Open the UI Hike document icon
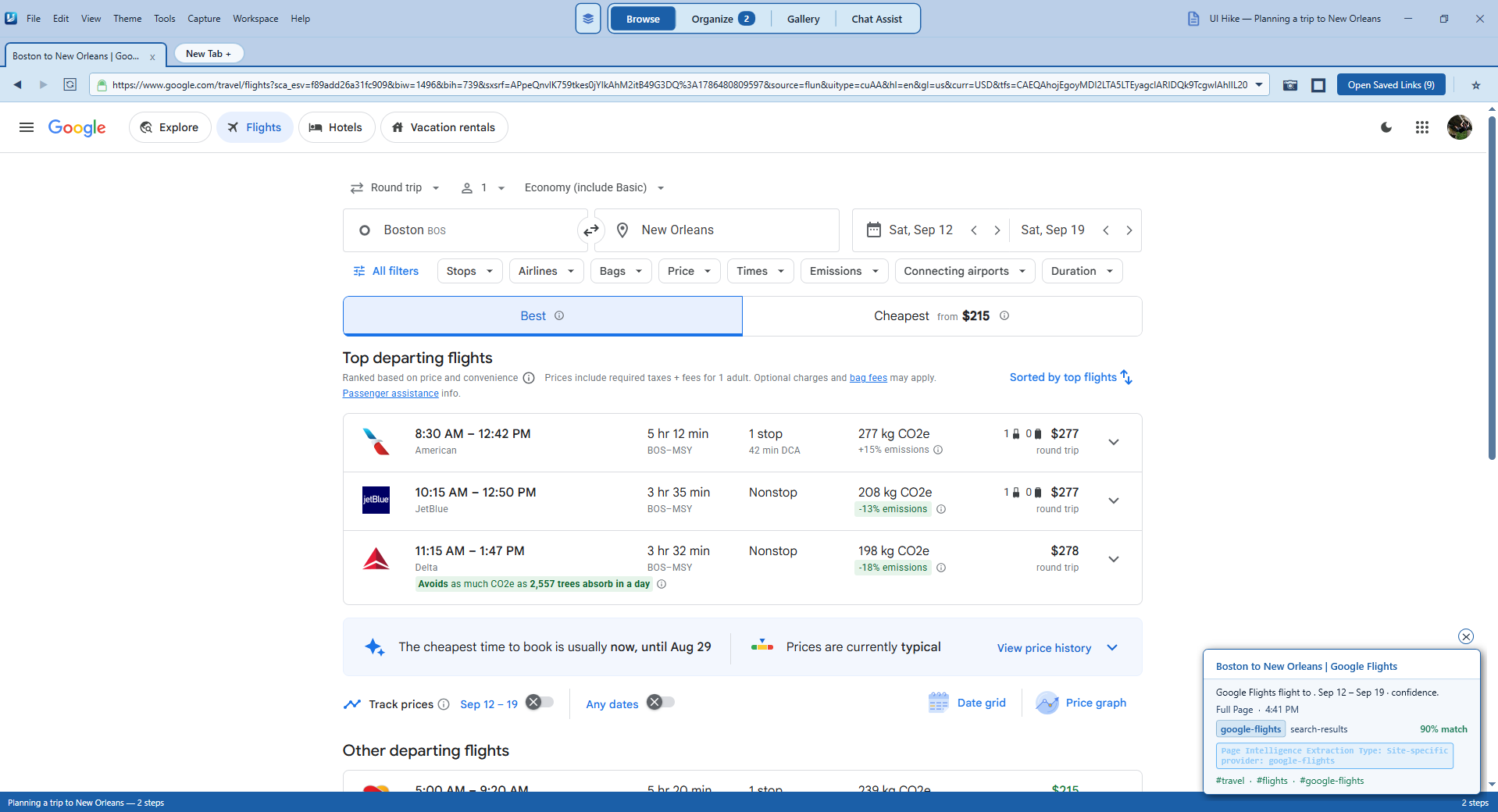 click(x=1193, y=19)
